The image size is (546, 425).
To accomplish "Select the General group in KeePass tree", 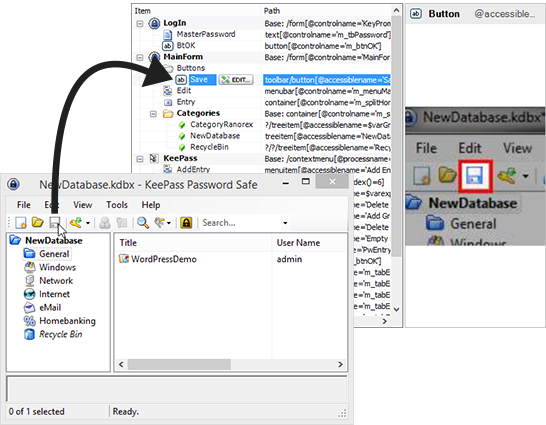I will pos(54,254).
